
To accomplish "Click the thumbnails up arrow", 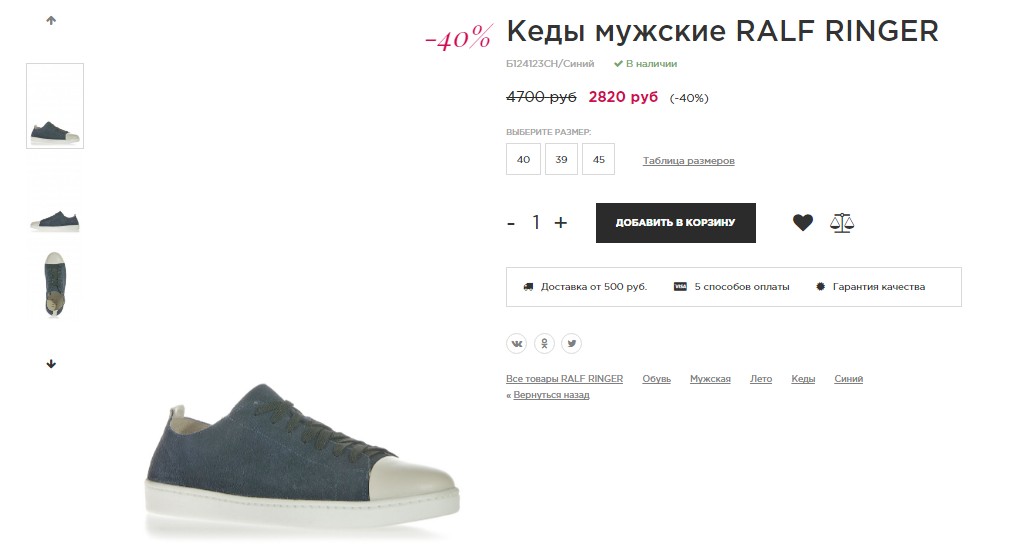I will 51,20.
